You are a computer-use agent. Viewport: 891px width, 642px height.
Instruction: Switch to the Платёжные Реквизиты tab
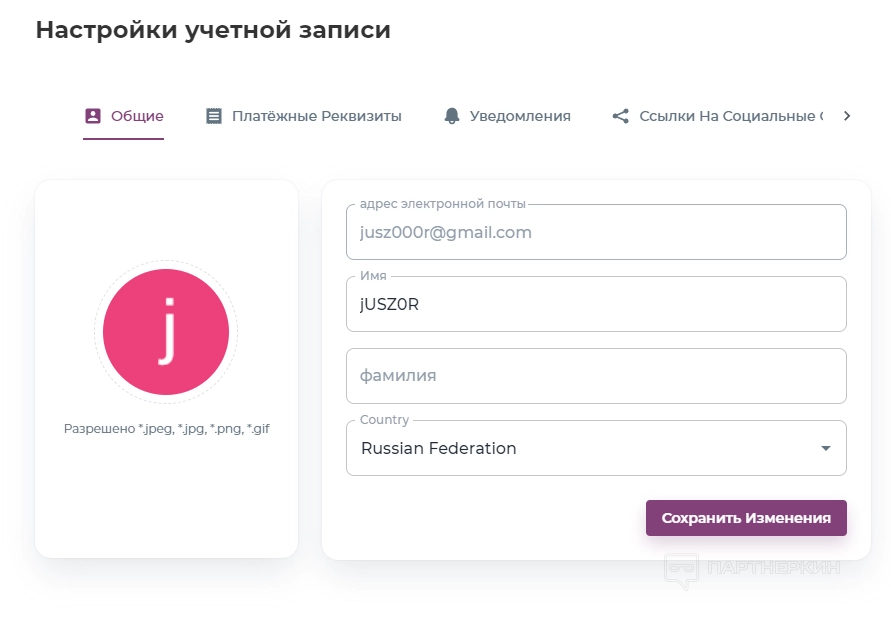click(316, 116)
